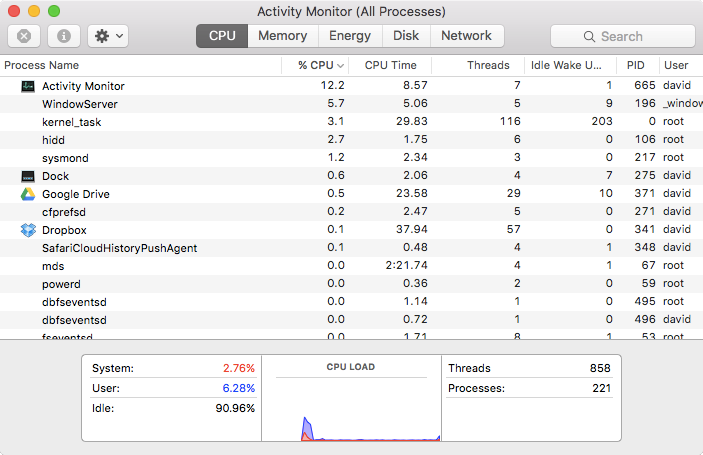
Task: Click the 12.2 CPU percentage value
Action: [x=333, y=85]
